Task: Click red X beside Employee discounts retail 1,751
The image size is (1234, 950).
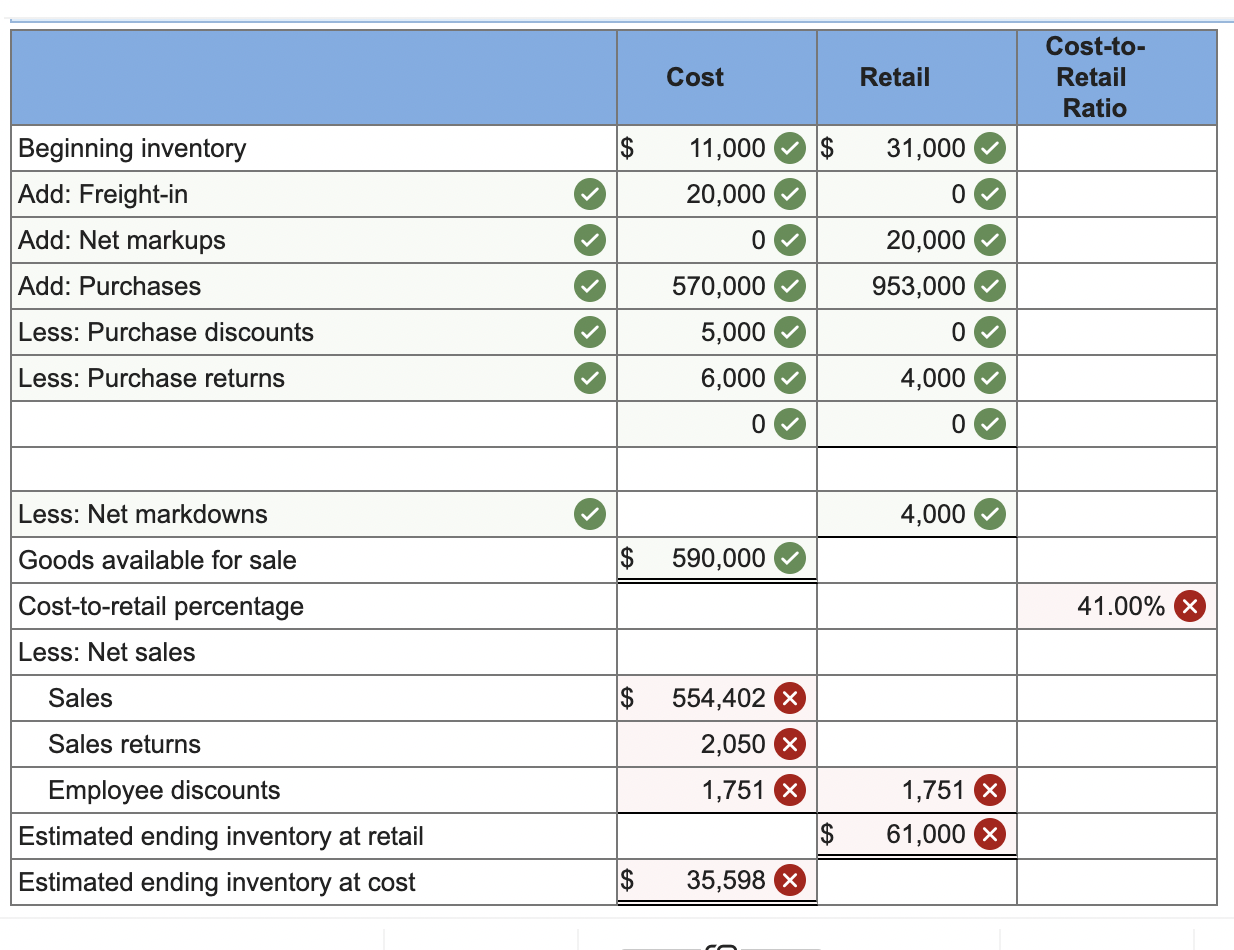Action: click(x=991, y=790)
